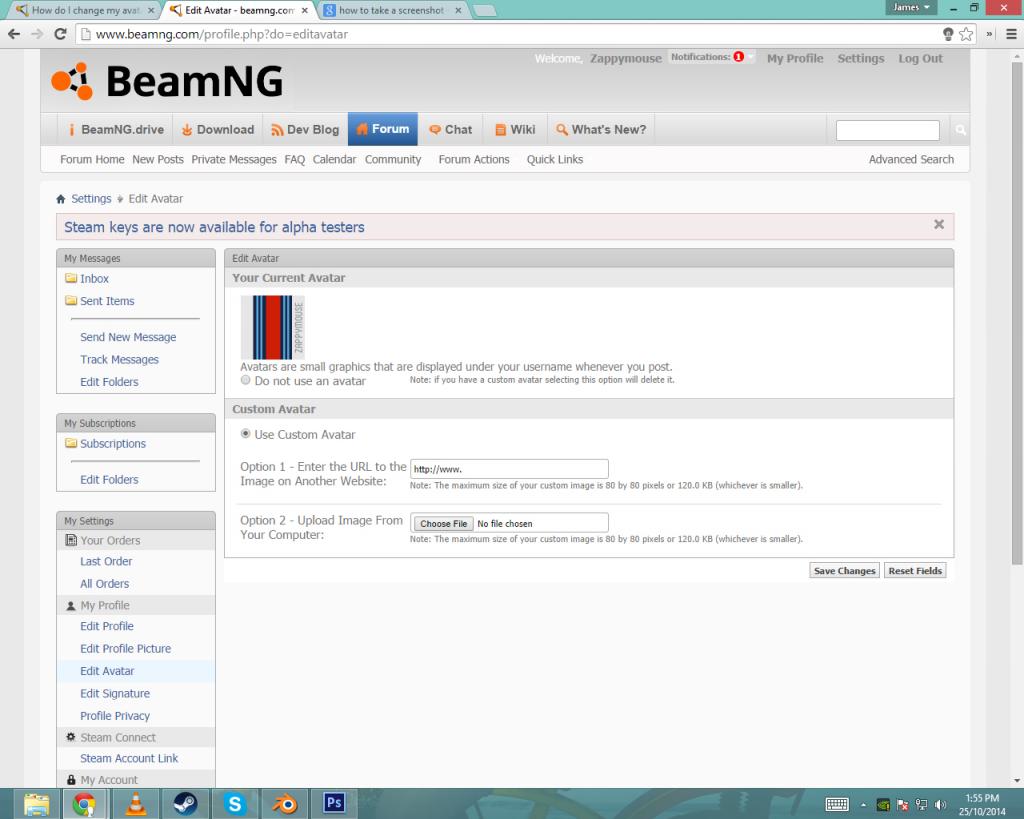
Task: Click the volume icon in system tray
Action: point(940,805)
